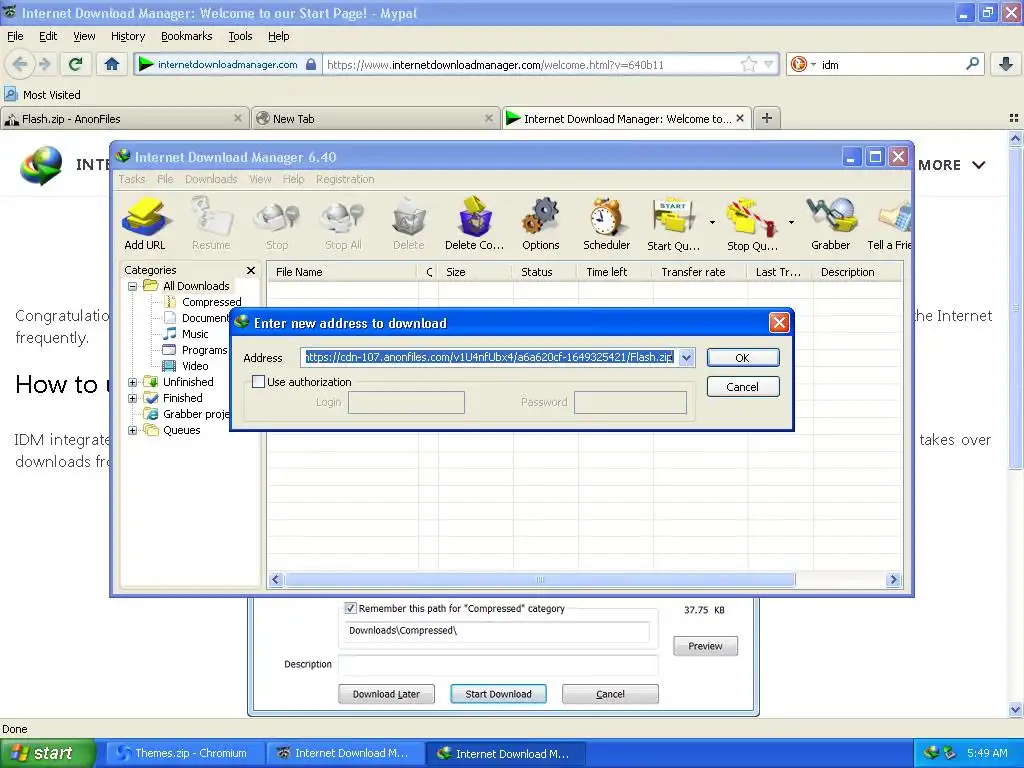Image resolution: width=1024 pixels, height=768 pixels.
Task: Click the bookmark star in address bar
Action: pyautogui.click(x=748, y=64)
